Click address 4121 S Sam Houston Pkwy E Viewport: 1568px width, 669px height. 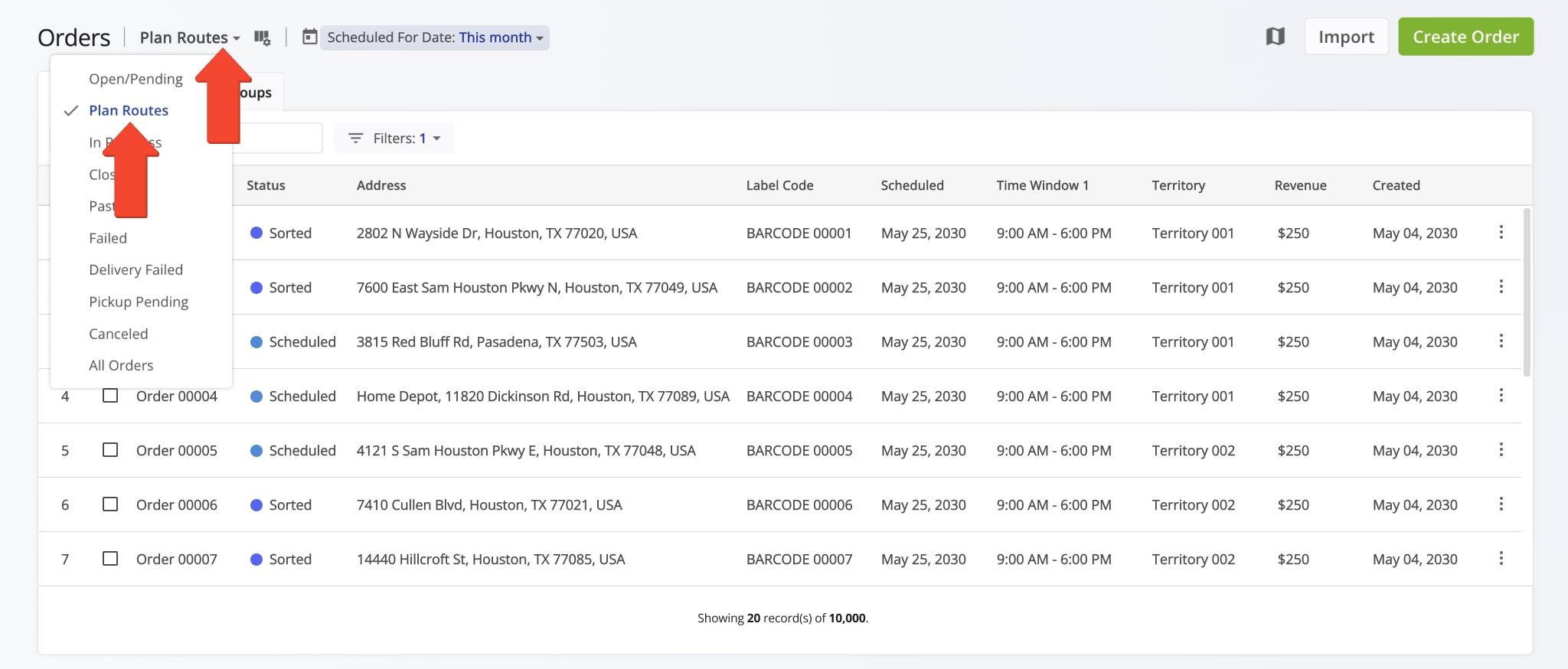(526, 450)
